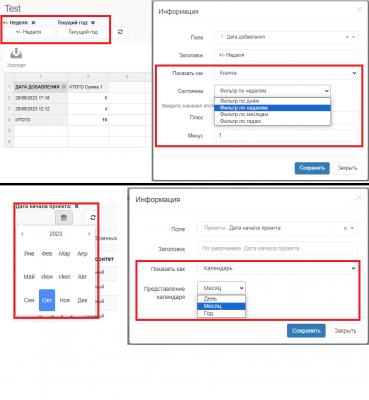The image size is (369, 400).
Task: Select the 'ДАТА ДОБАВЛЕНИЯ' header cell
Action: coord(40,87)
